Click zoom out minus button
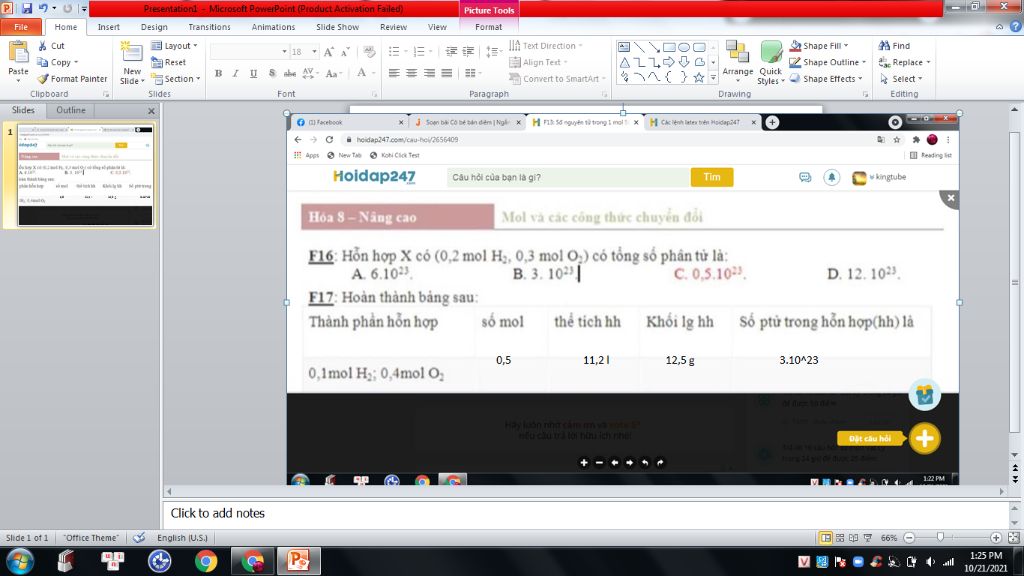The width and height of the screenshot is (1024, 576). 909,537
